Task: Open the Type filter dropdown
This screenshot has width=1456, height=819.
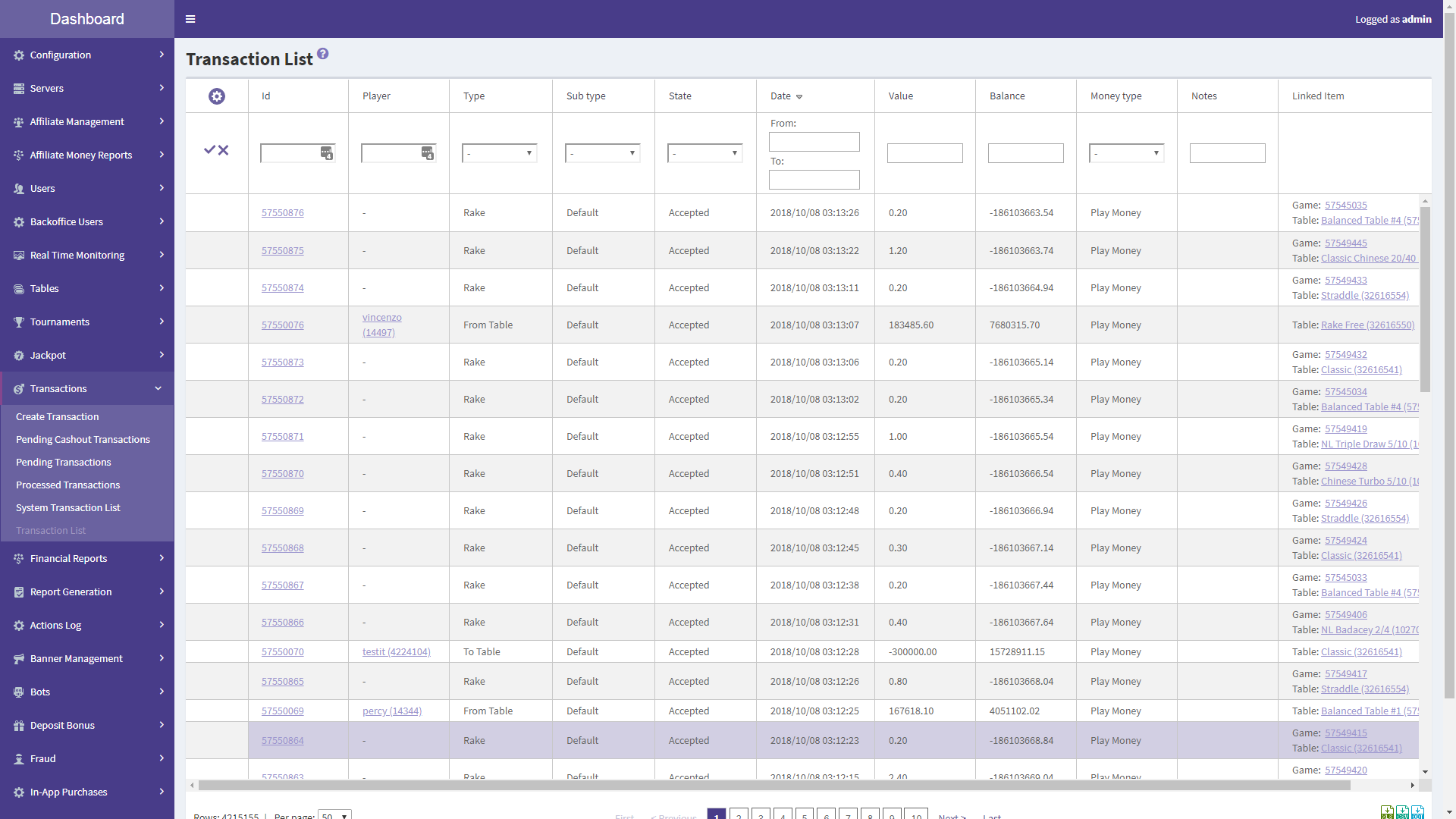Action: tap(500, 153)
